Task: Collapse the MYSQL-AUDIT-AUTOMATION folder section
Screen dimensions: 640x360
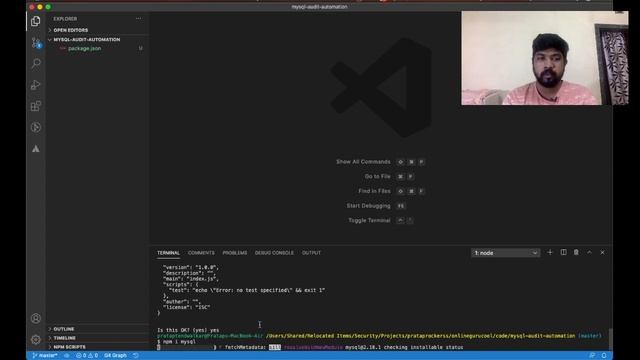Action: [x=97, y=40]
